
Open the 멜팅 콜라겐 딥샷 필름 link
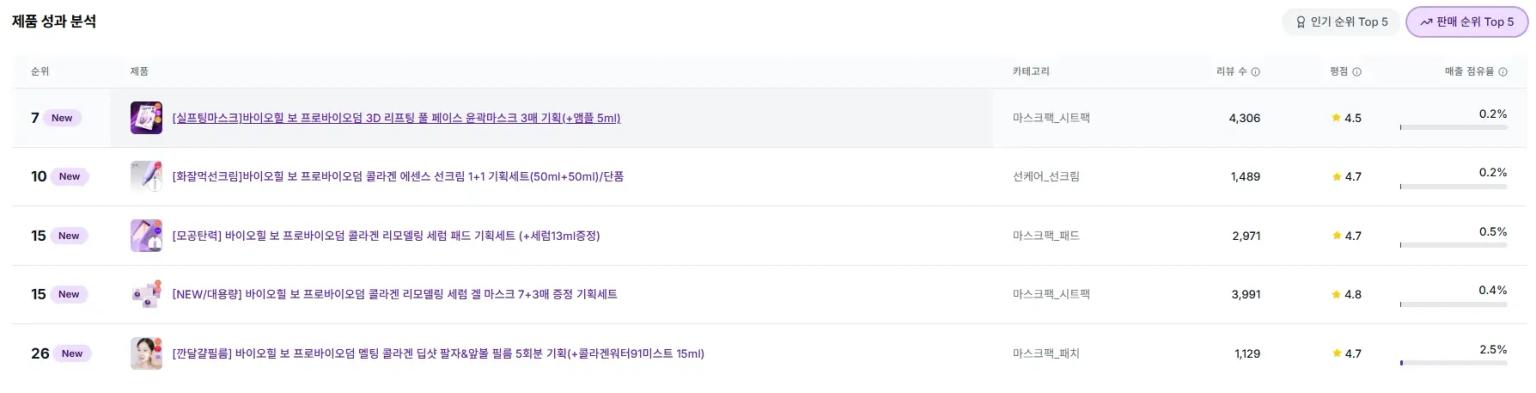tap(438, 354)
